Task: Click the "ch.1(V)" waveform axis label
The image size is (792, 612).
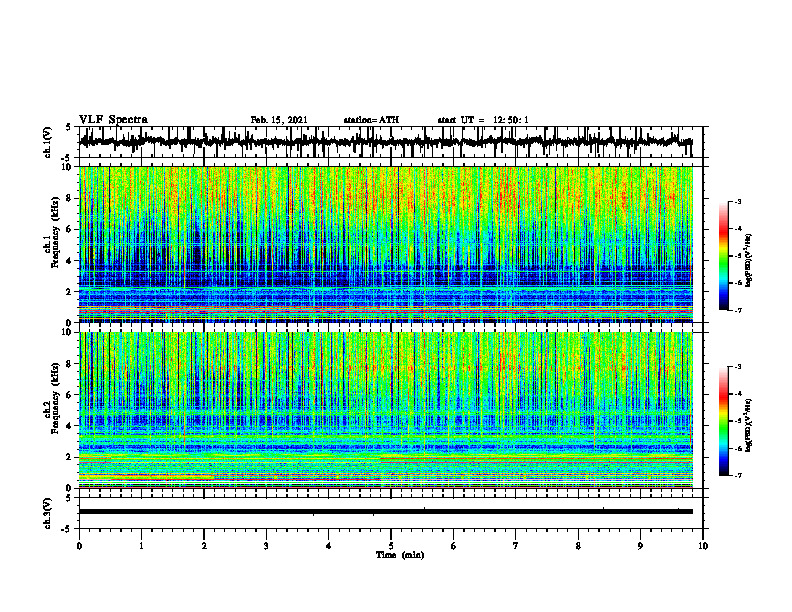Action: [48, 141]
